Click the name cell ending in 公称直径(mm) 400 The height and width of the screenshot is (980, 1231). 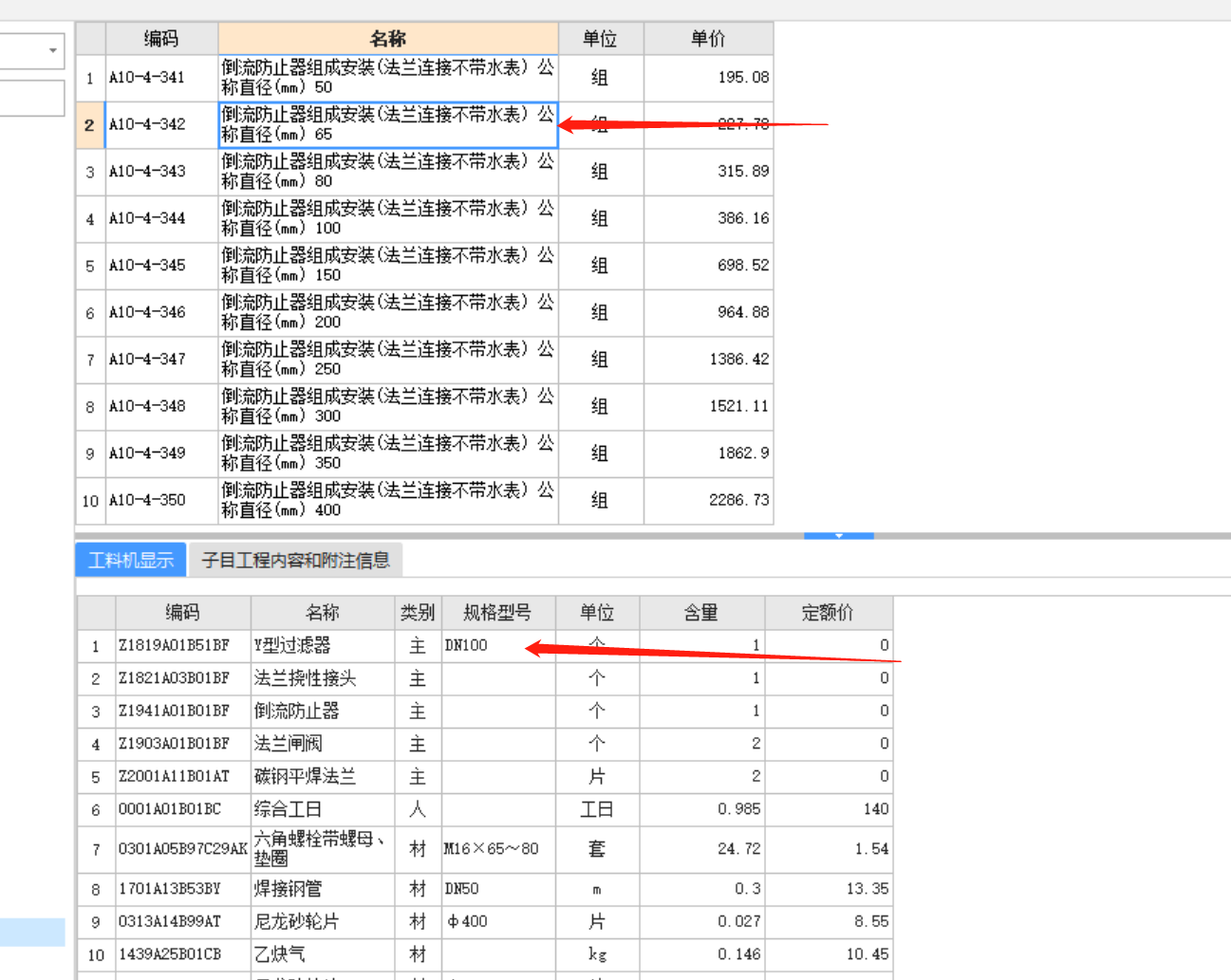[388, 500]
